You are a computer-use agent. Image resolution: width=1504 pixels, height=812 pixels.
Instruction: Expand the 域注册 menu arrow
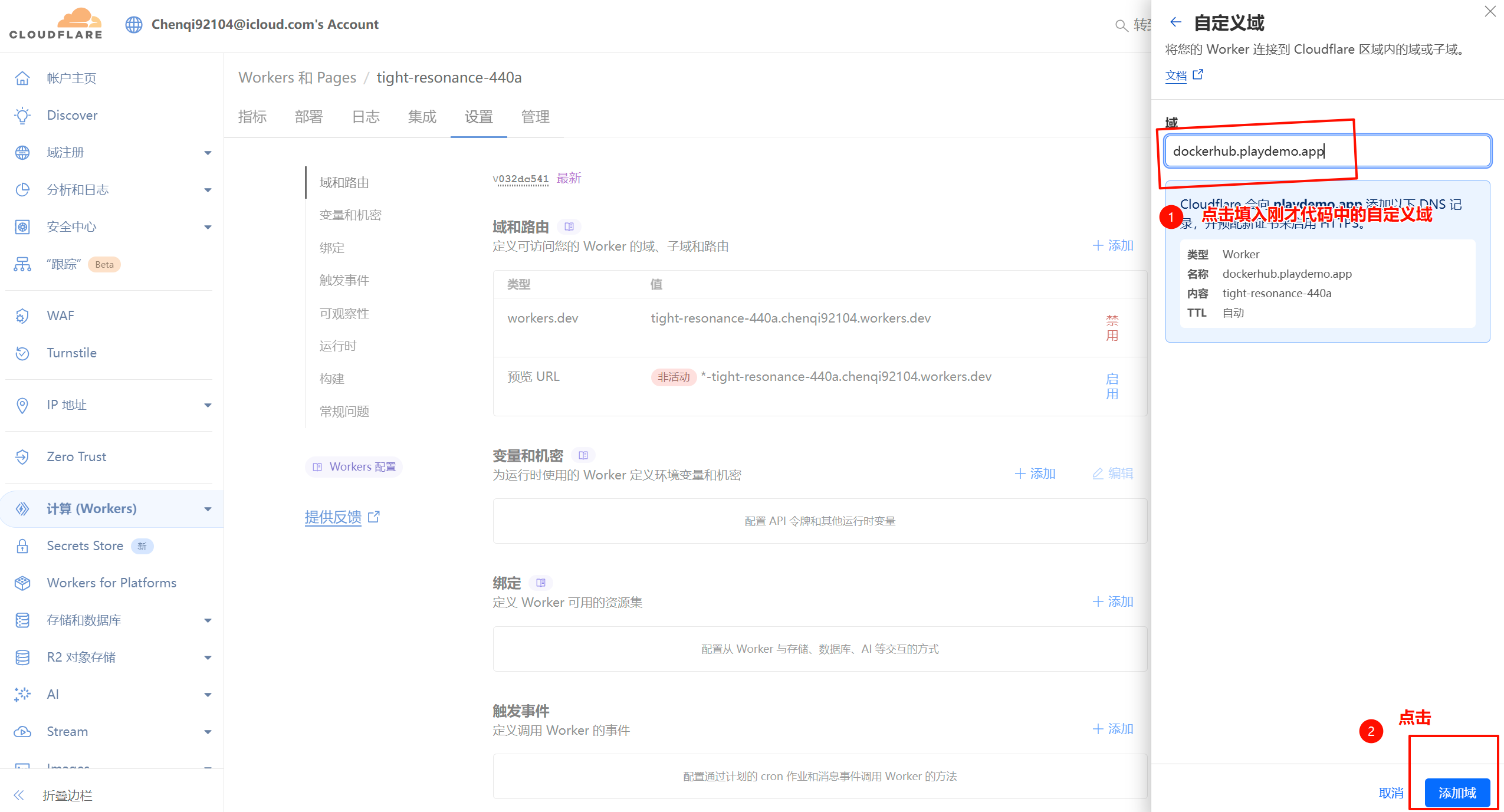[208, 153]
